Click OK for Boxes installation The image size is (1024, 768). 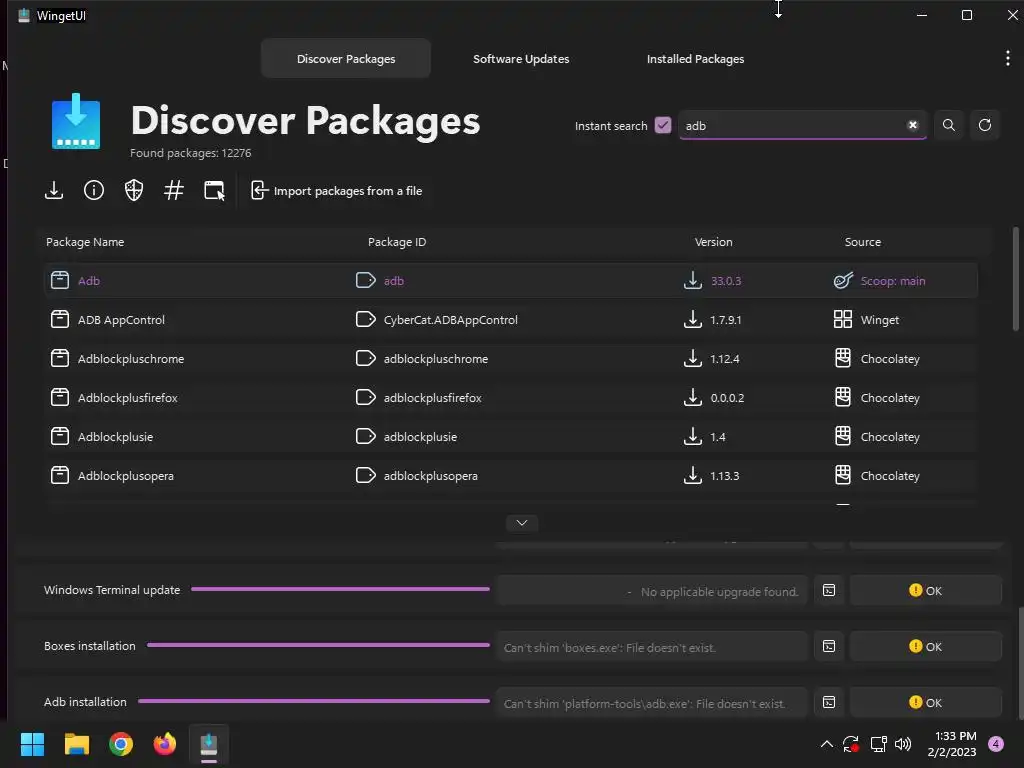tap(925, 647)
